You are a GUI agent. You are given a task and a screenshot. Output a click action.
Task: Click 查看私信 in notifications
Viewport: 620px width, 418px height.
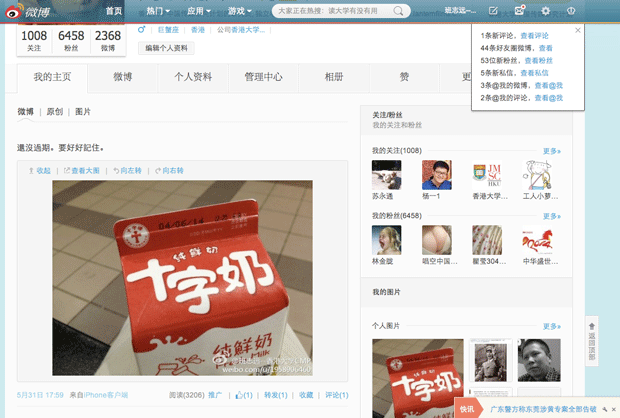pos(535,73)
